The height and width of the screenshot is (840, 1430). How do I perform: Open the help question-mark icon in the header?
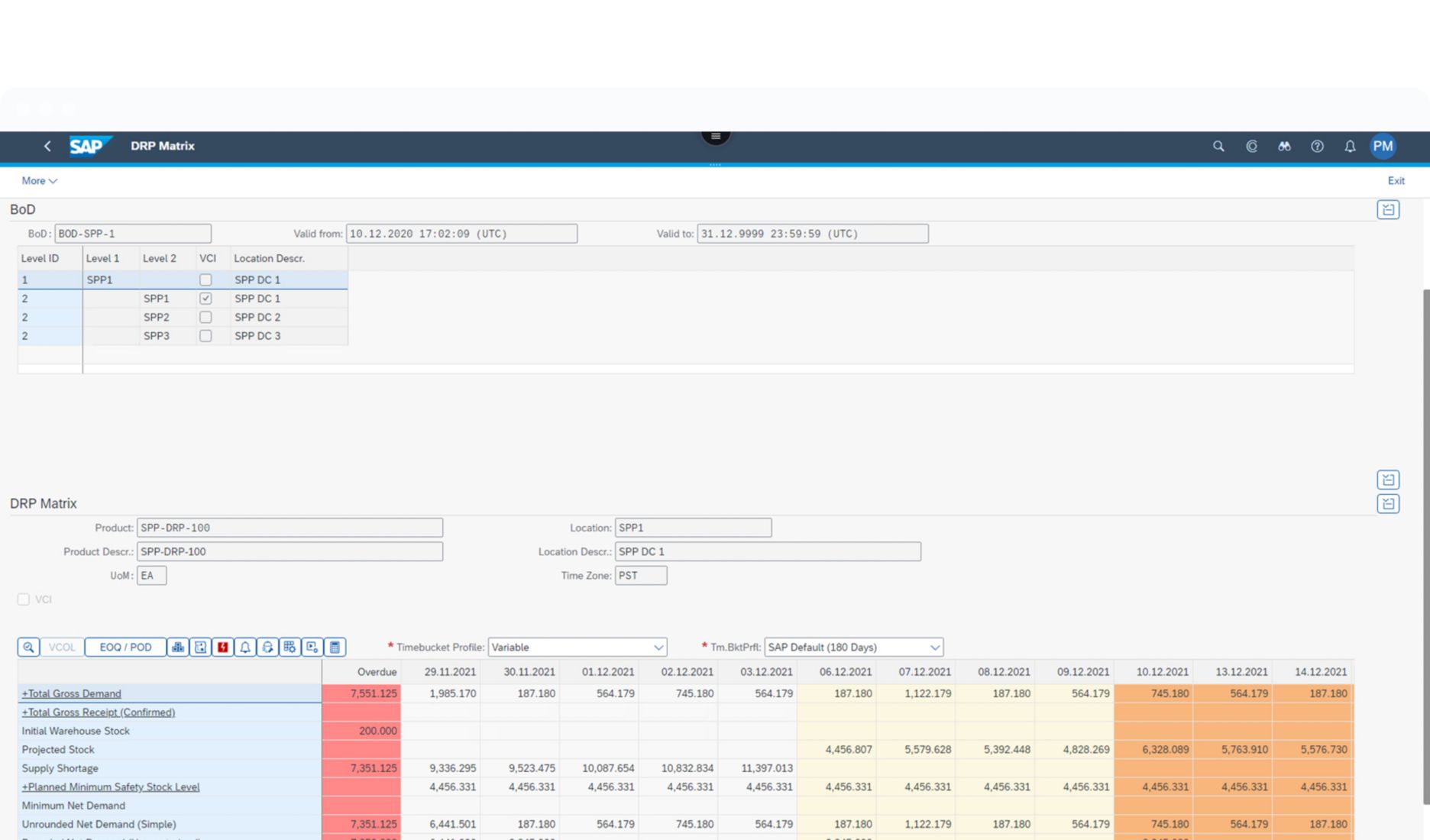coord(1317,146)
